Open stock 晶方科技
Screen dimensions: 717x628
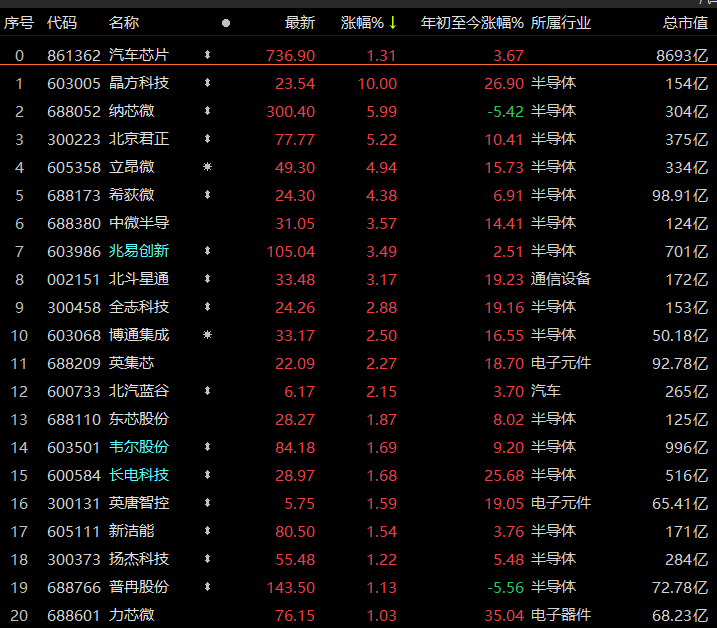coord(139,83)
